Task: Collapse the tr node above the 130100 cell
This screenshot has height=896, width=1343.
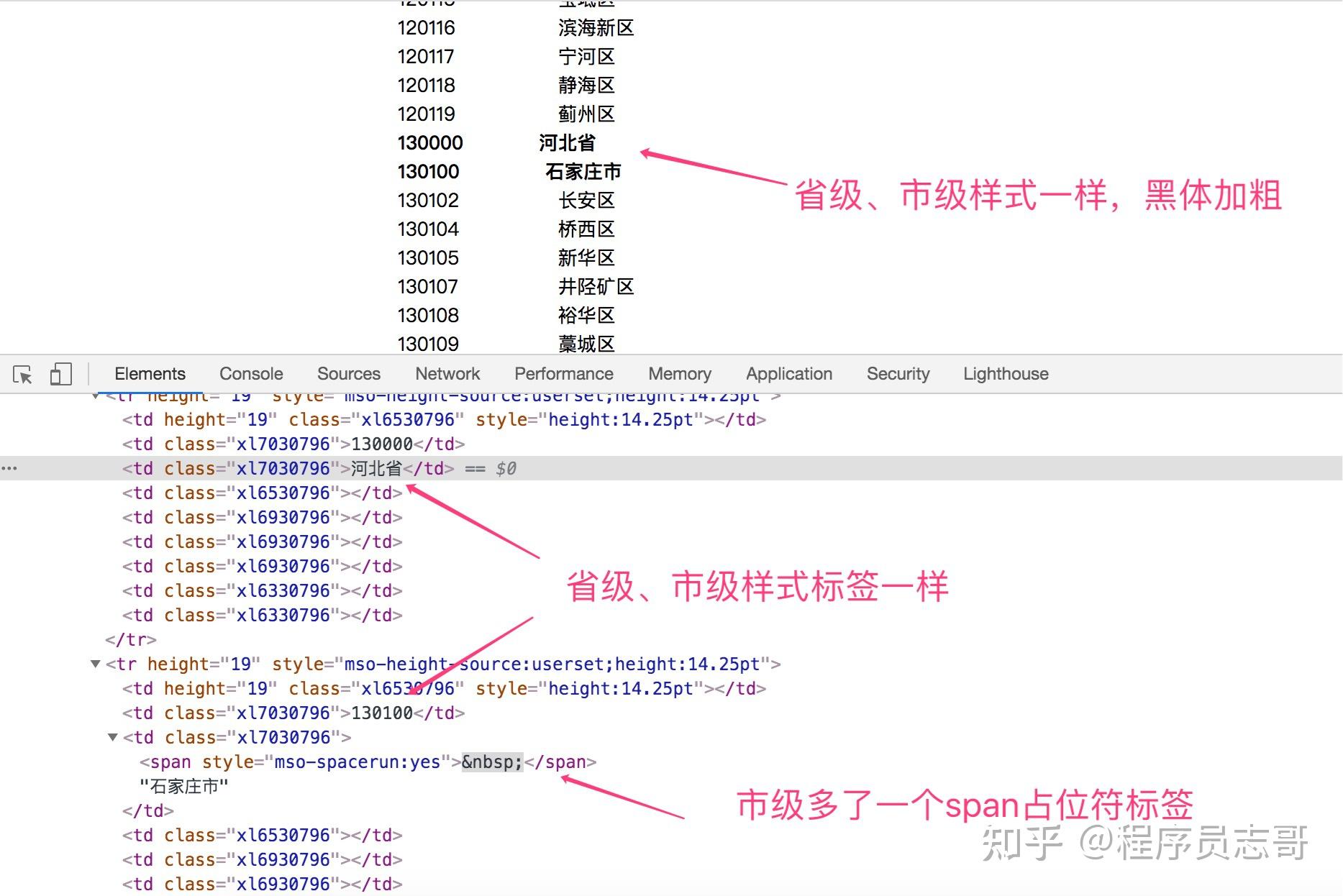Action: 95,664
